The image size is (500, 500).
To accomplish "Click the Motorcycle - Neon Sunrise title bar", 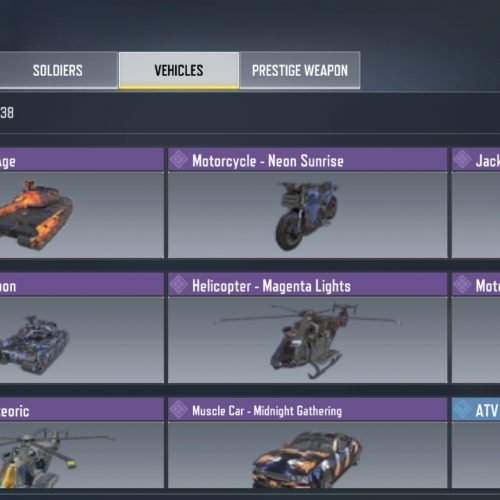I will [x=307, y=160].
